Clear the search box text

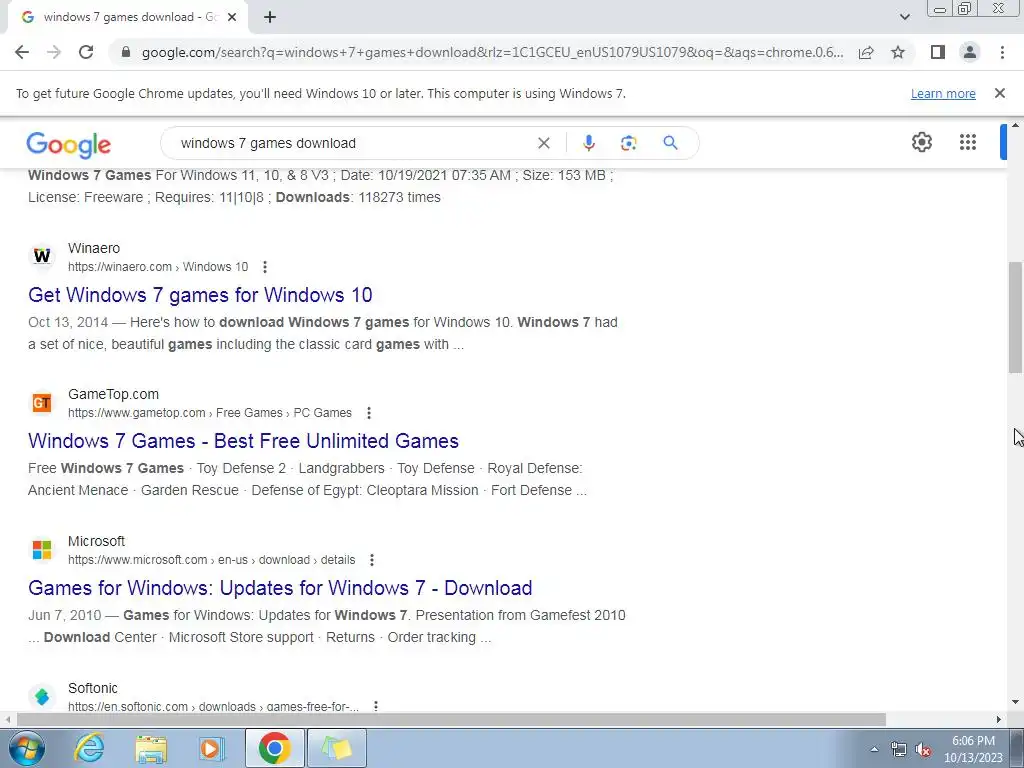pyautogui.click(x=543, y=143)
